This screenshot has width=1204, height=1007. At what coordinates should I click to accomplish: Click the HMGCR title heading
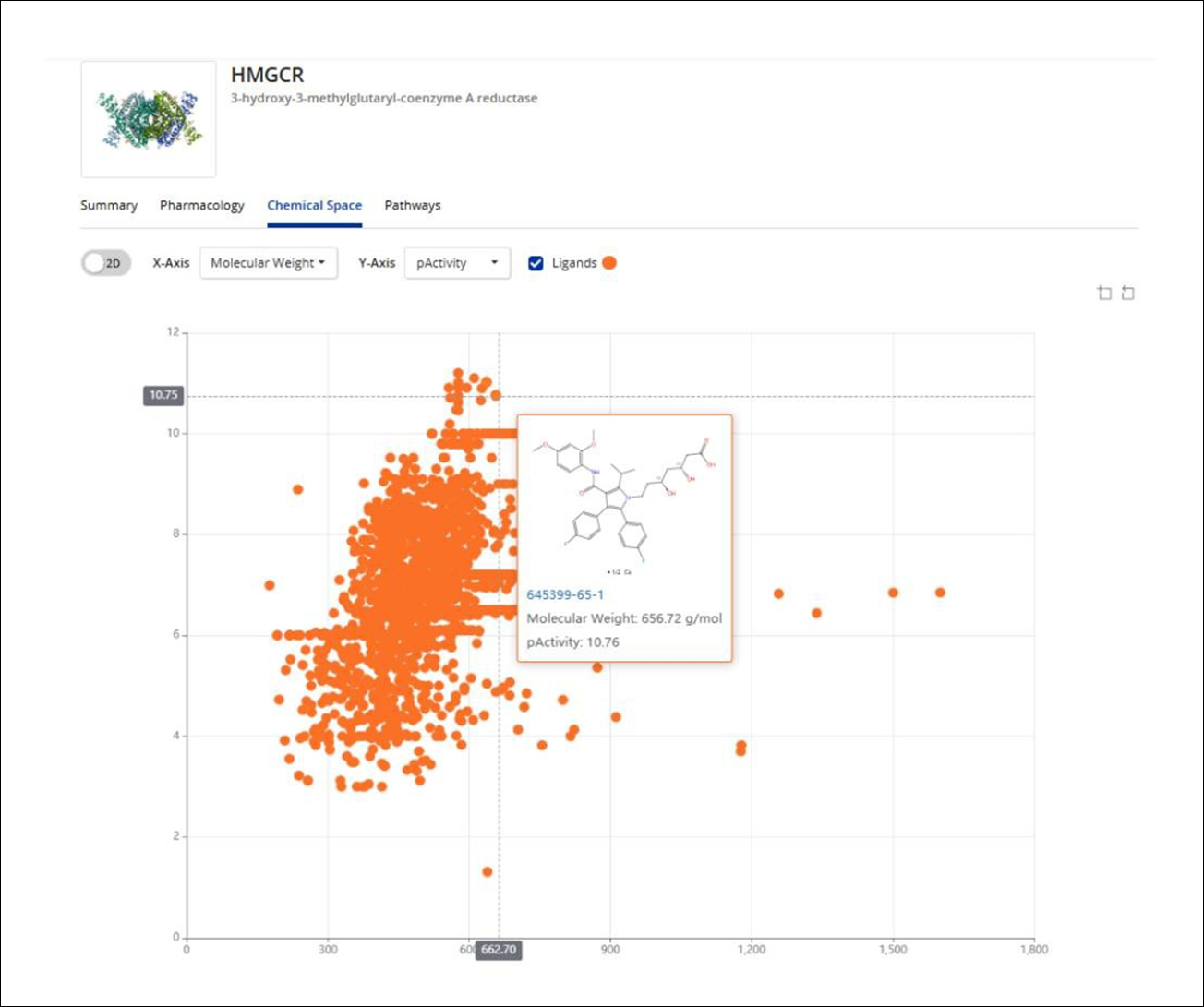point(267,75)
